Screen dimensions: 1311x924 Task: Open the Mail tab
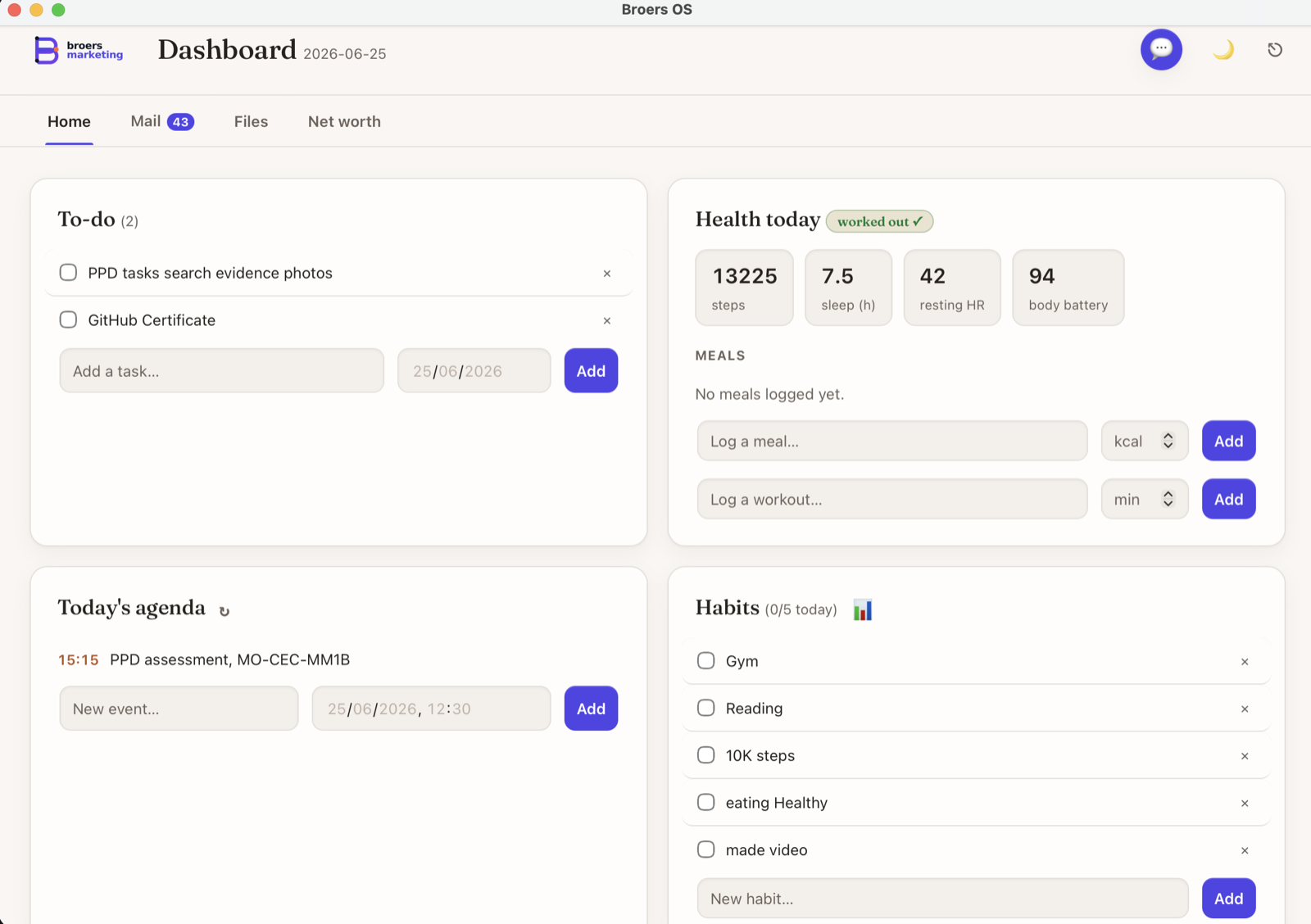(x=162, y=121)
